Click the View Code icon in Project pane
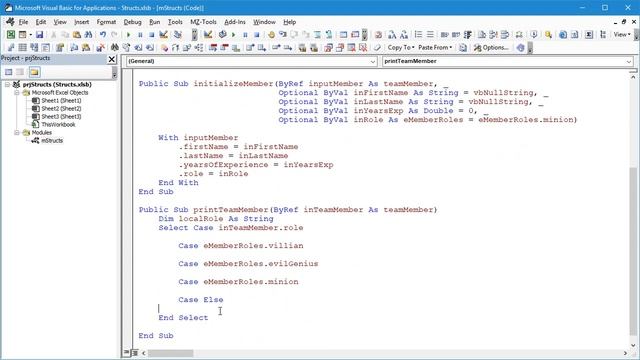The width and height of the screenshot is (640, 360). pyautogui.click(x=9, y=72)
